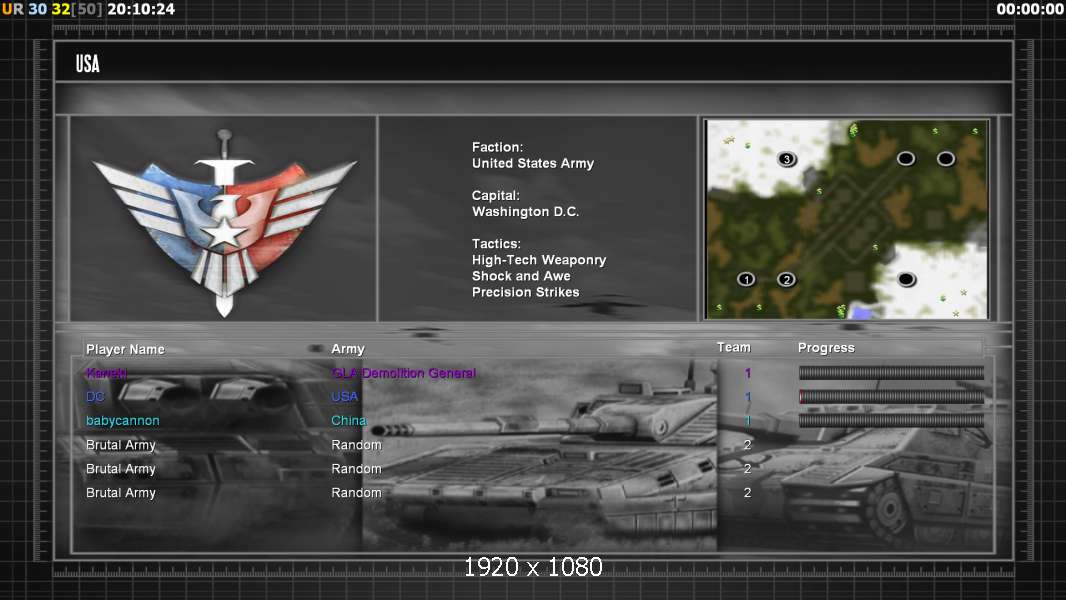This screenshot has height=600, width=1066.
Task: Click the 'United States Army' faction text
Action: point(533,163)
